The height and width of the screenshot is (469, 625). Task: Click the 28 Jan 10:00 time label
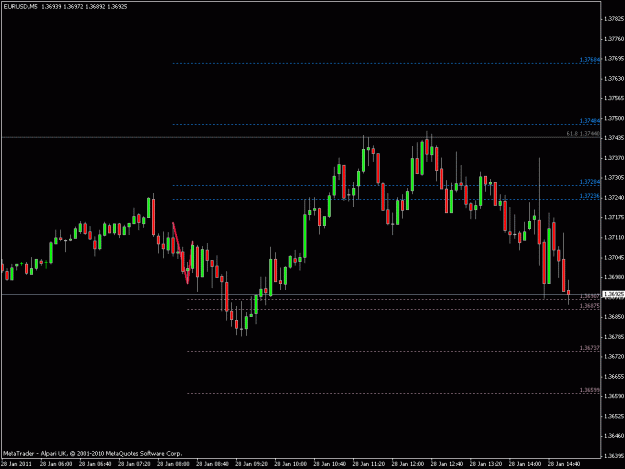click(291, 464)
